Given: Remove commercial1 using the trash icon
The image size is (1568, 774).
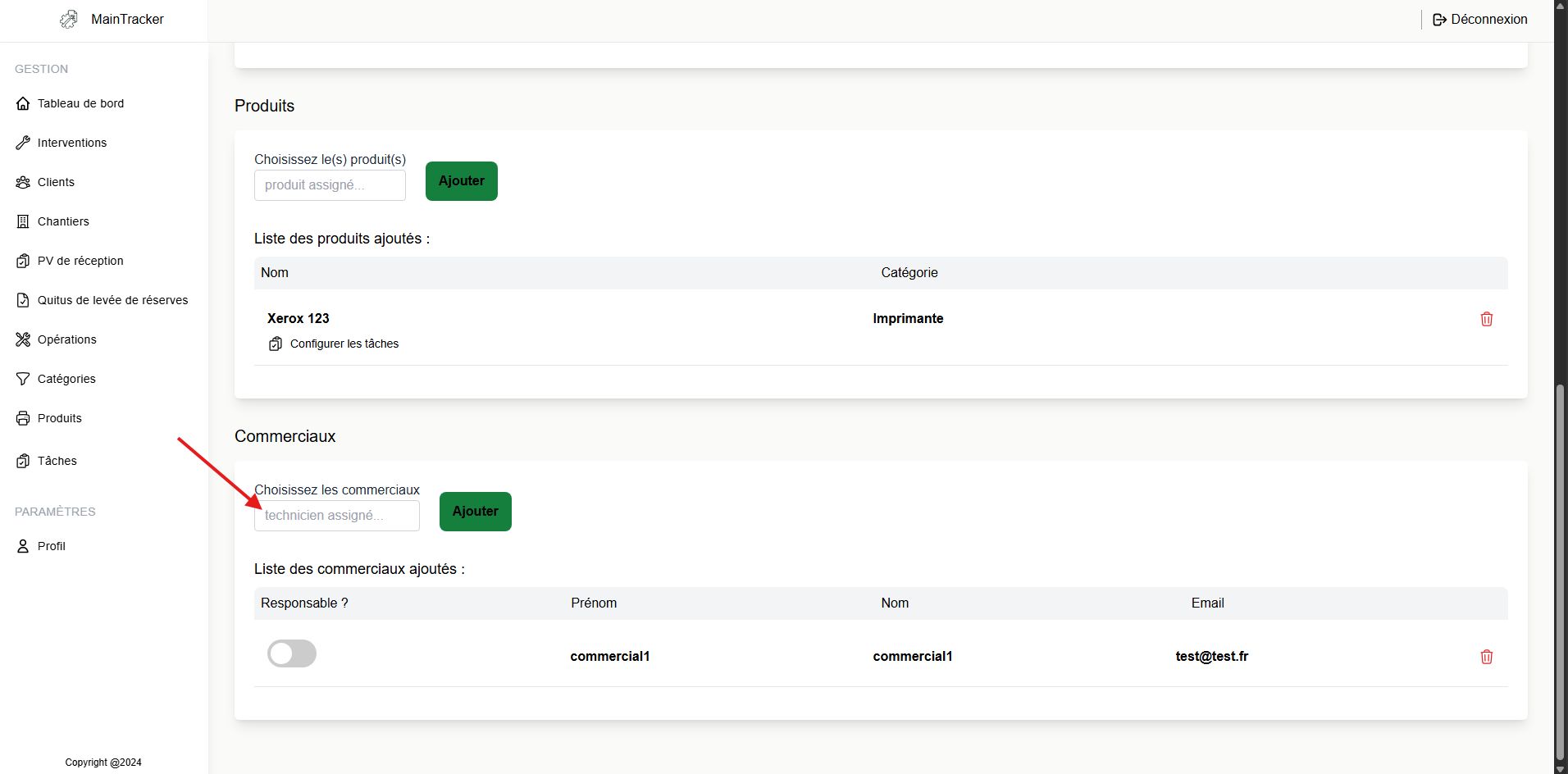Looking at the screenshot, I should tap(1486, 657).
